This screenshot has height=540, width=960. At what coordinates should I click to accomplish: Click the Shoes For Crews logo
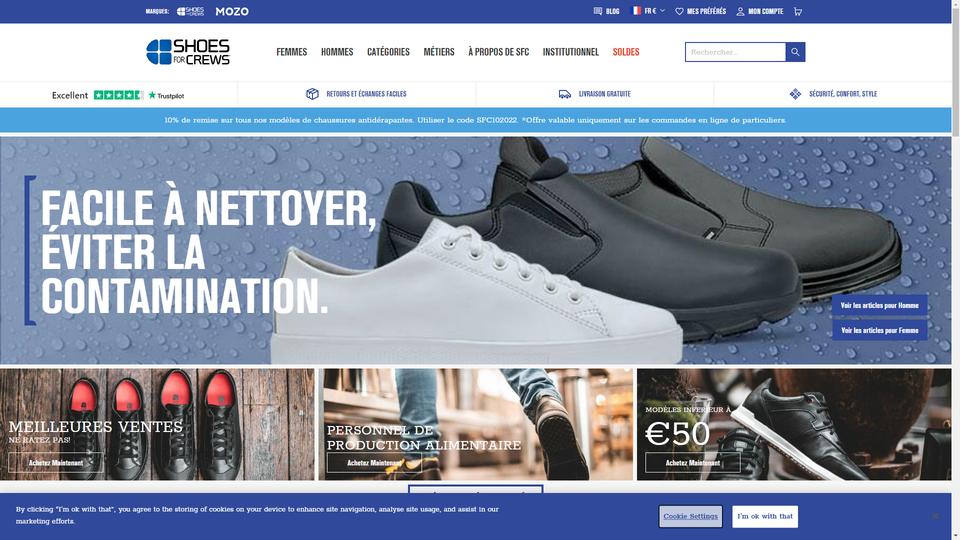click(x=188, y=52)
